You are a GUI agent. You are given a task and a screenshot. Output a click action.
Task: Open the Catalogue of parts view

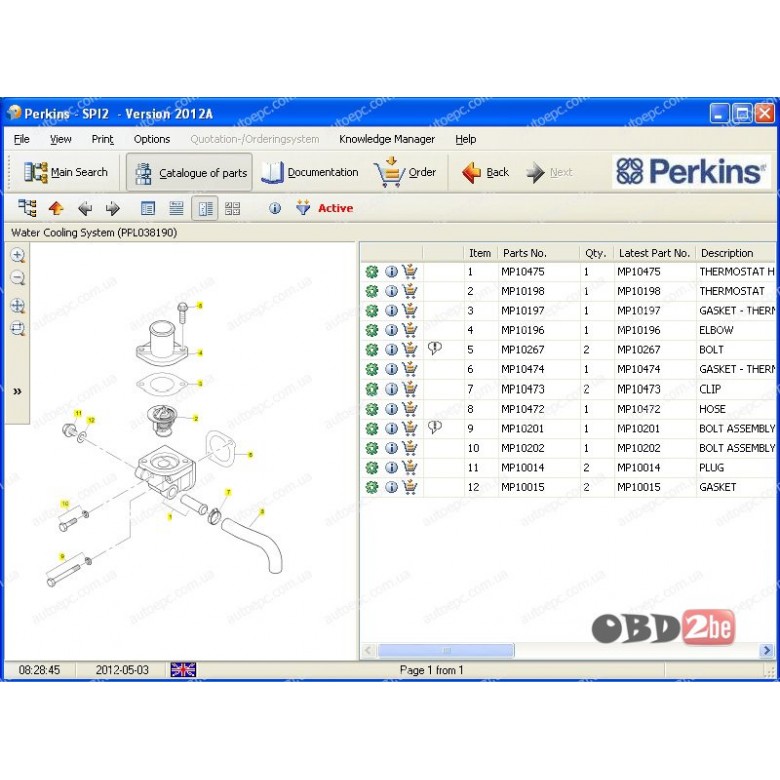click(x=190, y=173)
